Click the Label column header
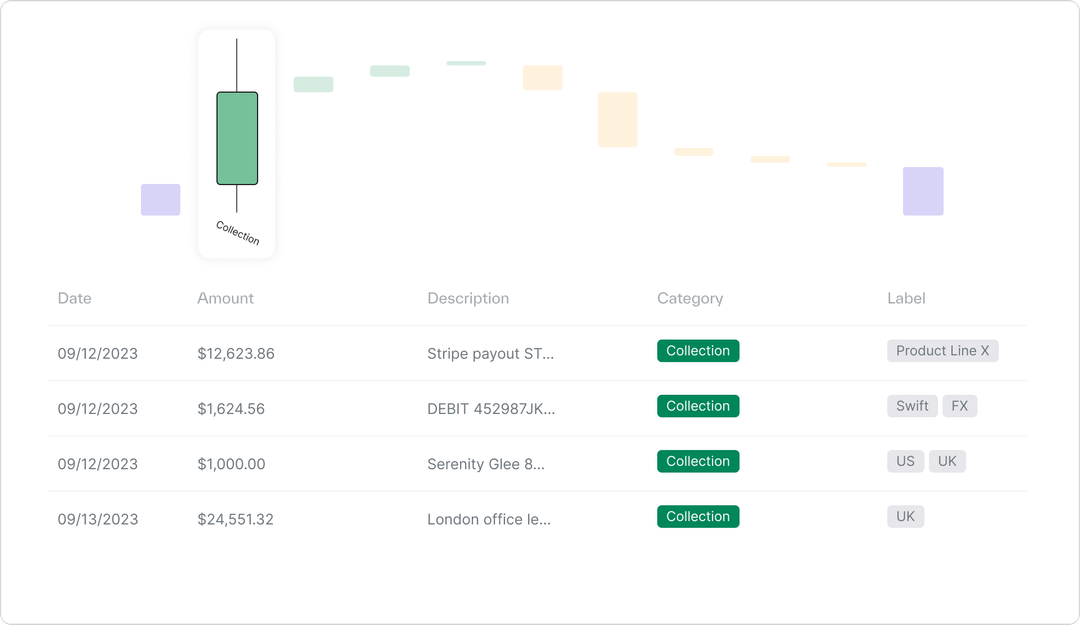Screen dimensions: 1080x625 [905, 298]
